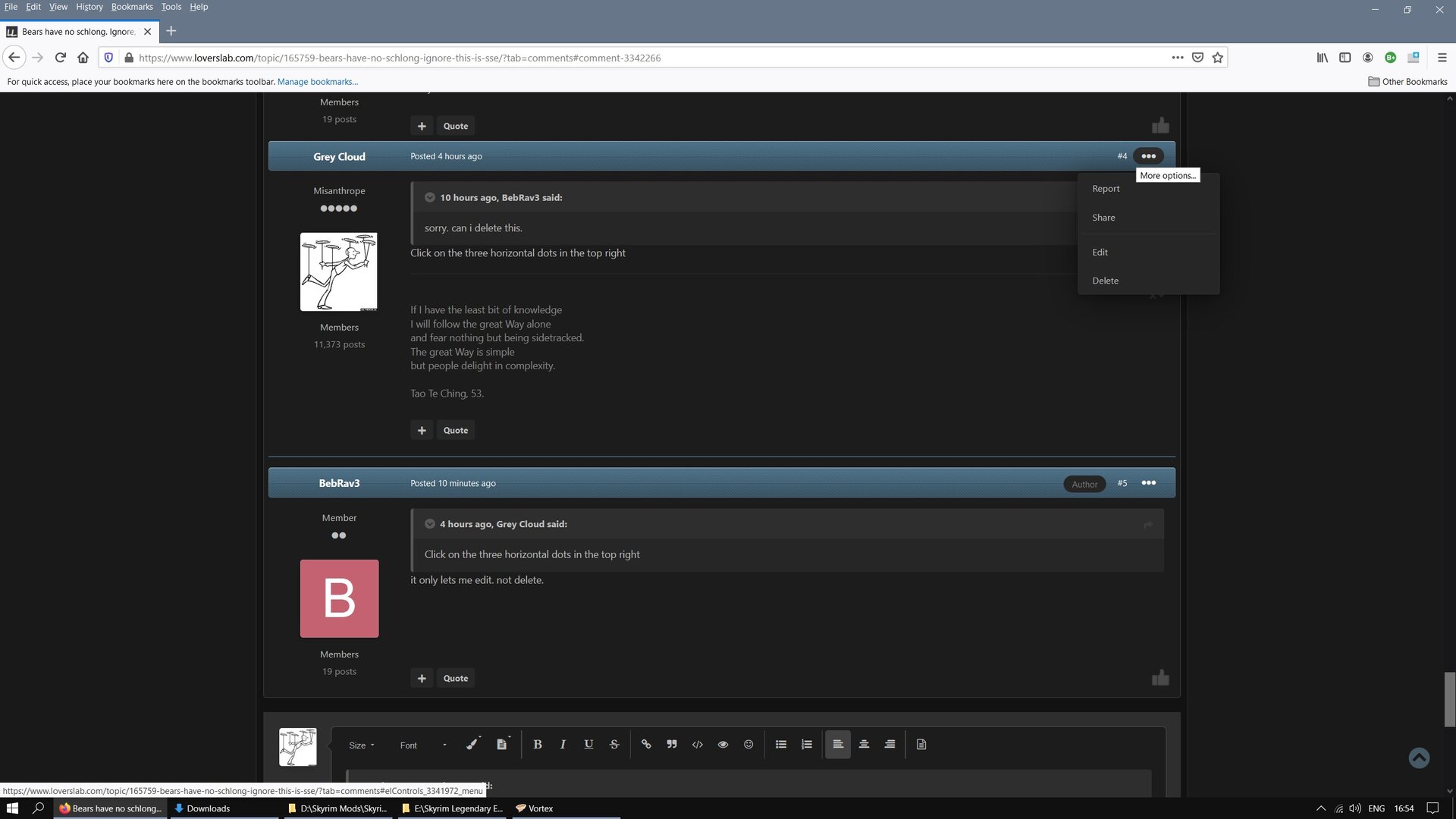Screen dimensions: 1456x819
Task: View site security lock information
Action: 129,58
